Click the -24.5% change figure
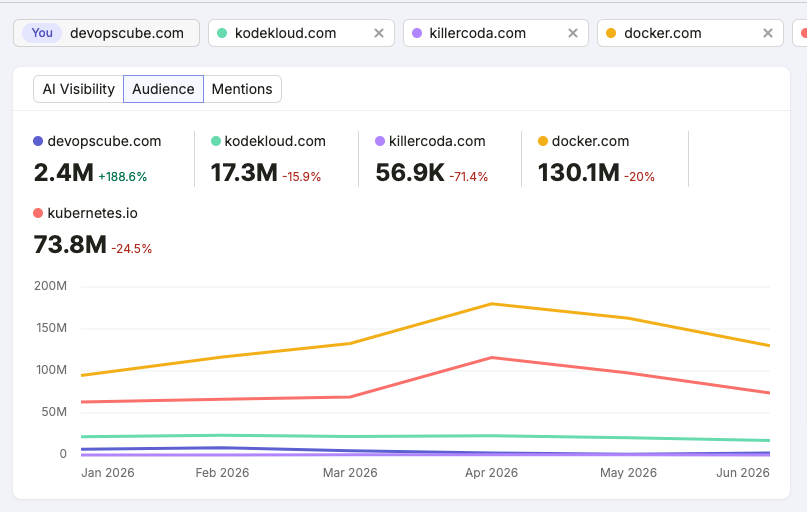This screenshot has height=512, width=807. tap(132, 249)
